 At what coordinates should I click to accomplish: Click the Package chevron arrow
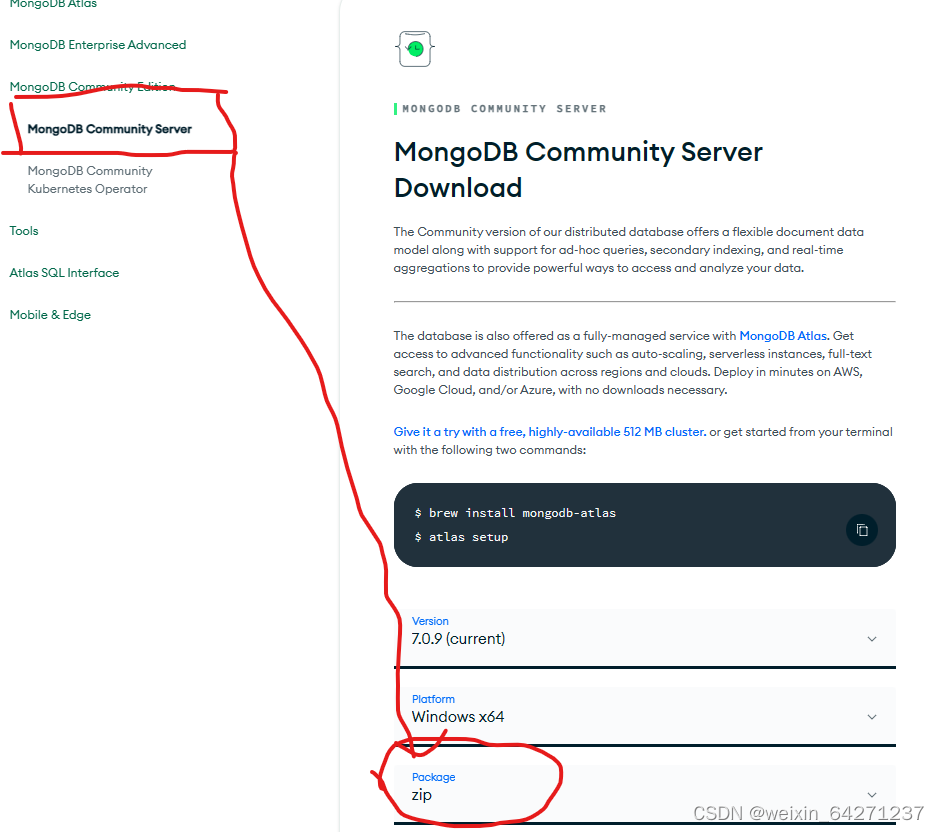click(871, 794)
